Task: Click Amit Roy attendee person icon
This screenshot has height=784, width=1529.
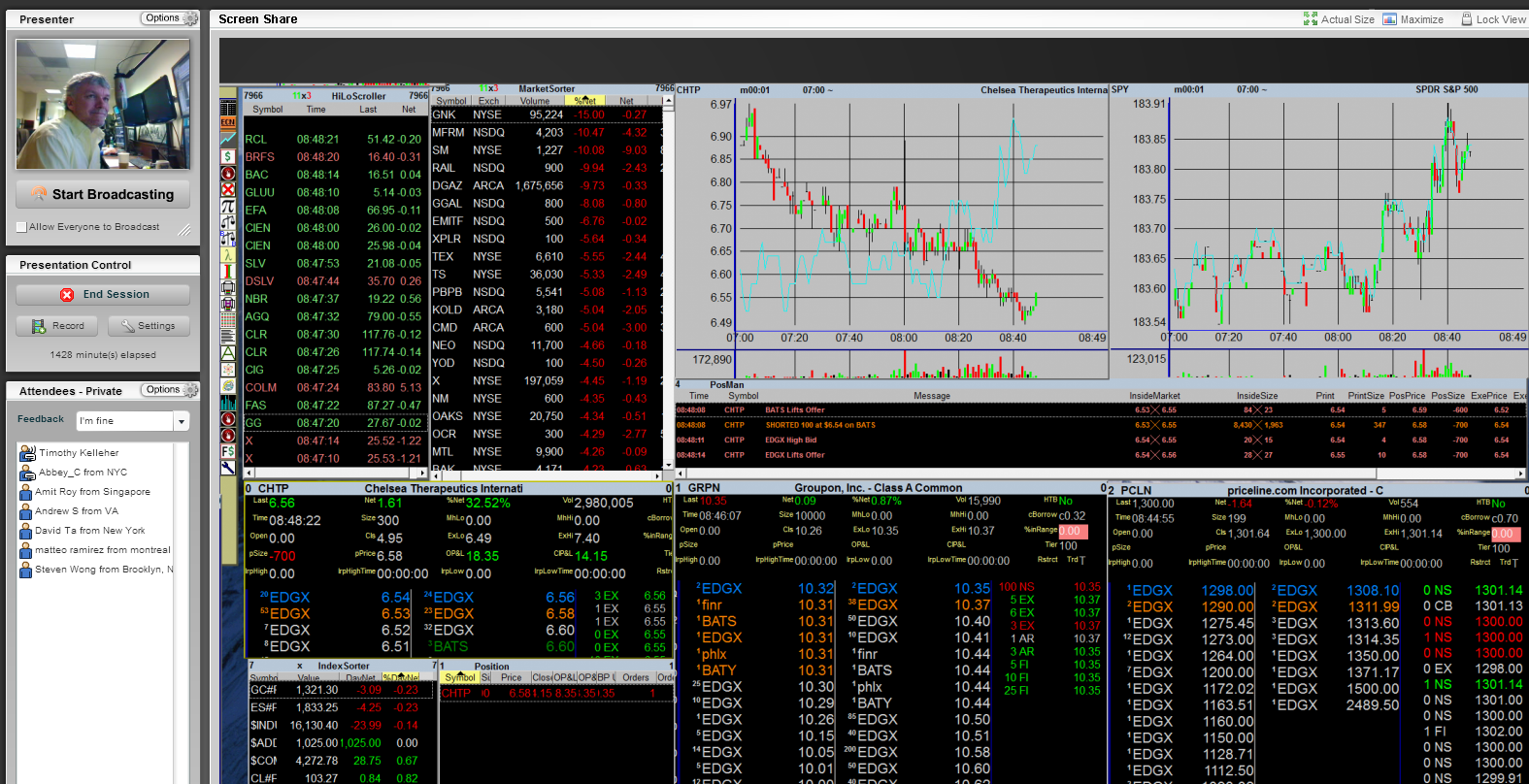Action: coord(26,492)
